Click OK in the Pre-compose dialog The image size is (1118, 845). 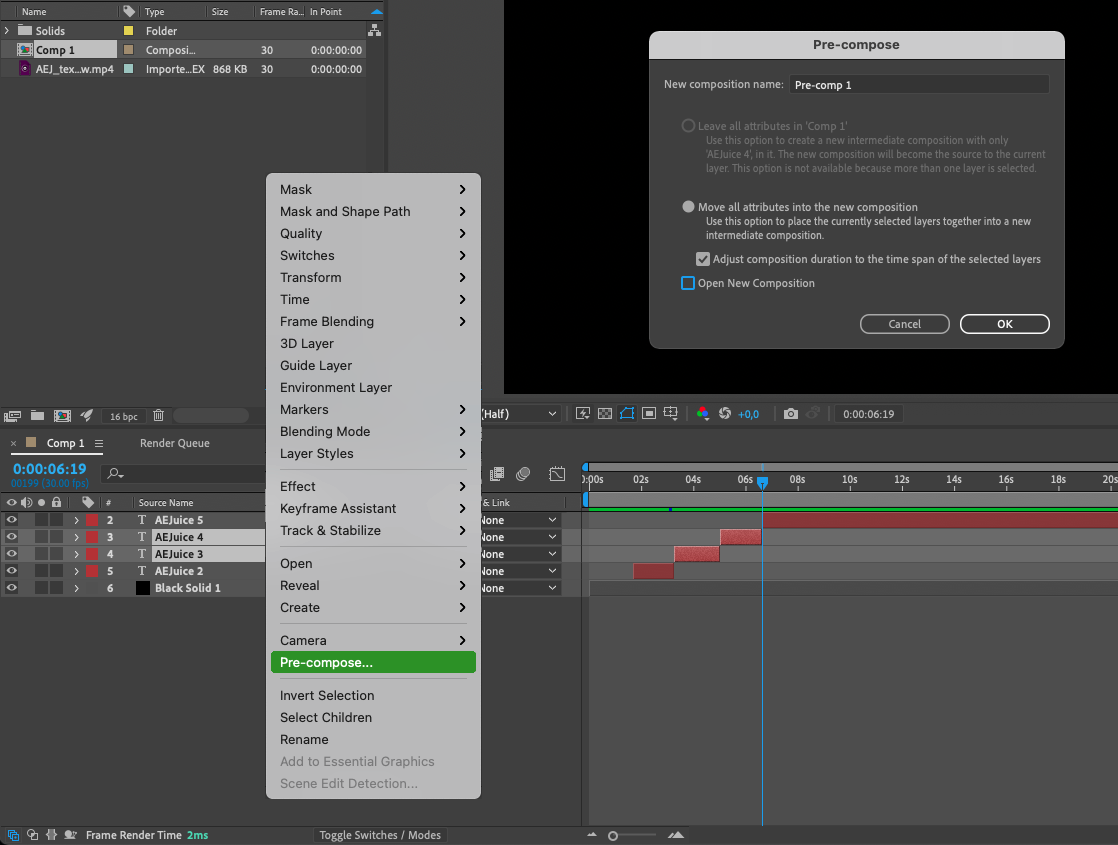click(1004, 324)
